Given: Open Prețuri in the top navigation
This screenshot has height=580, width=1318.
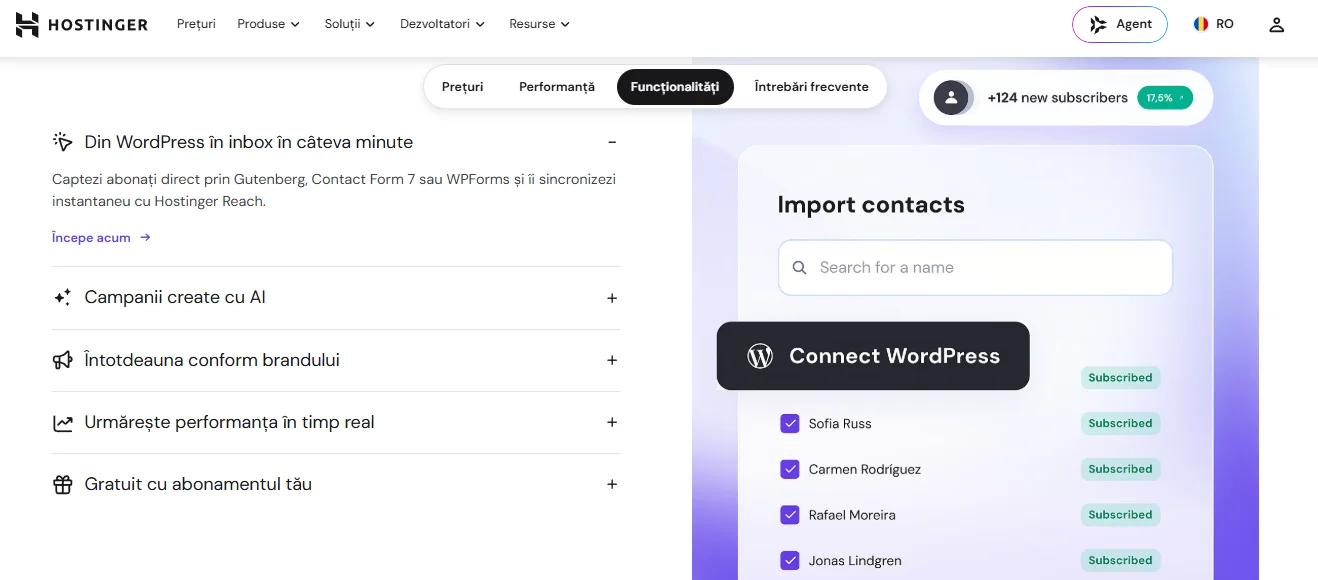Looking at the screenshot, I should click(x=196, y=24).
